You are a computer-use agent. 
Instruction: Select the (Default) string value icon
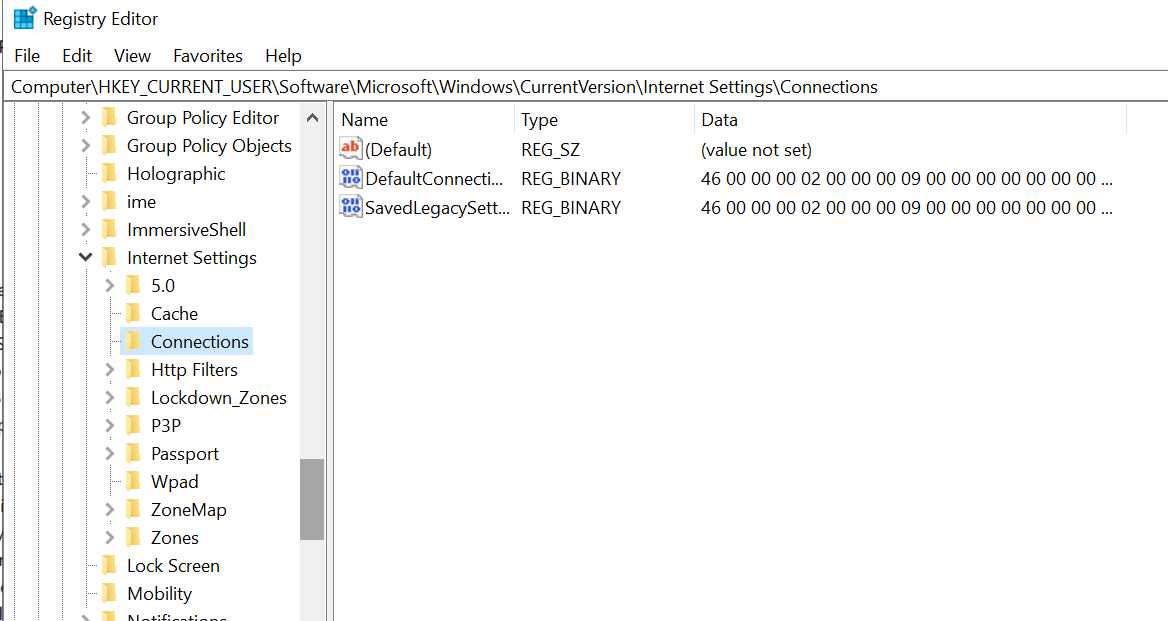350,148
